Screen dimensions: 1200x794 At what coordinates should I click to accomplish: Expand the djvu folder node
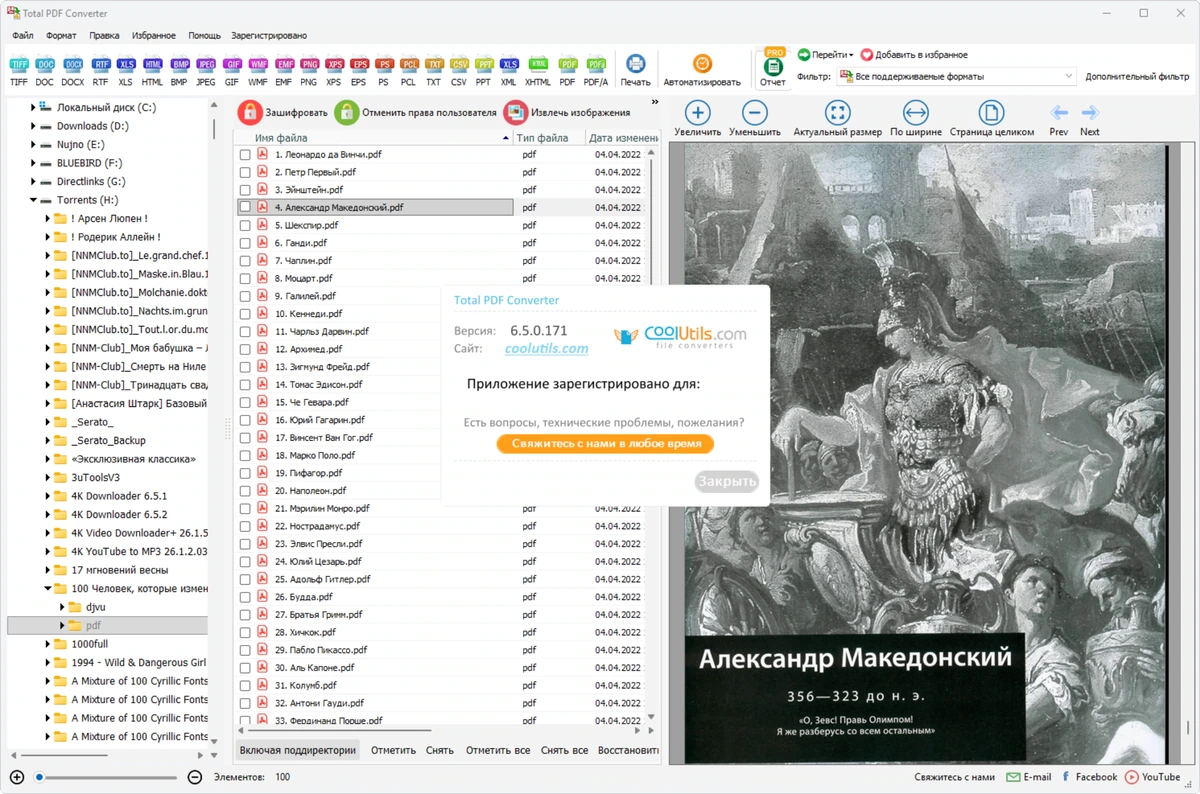pos(62,607)
